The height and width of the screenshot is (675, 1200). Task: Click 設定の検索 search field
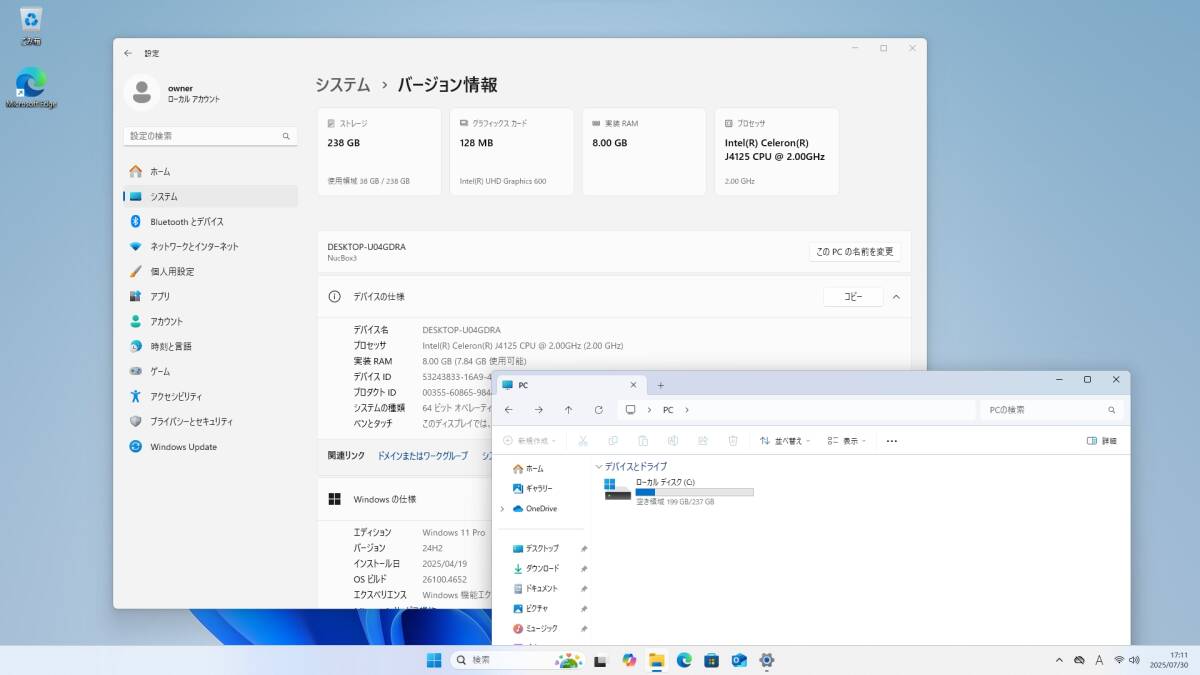click(x=210, y=136)
